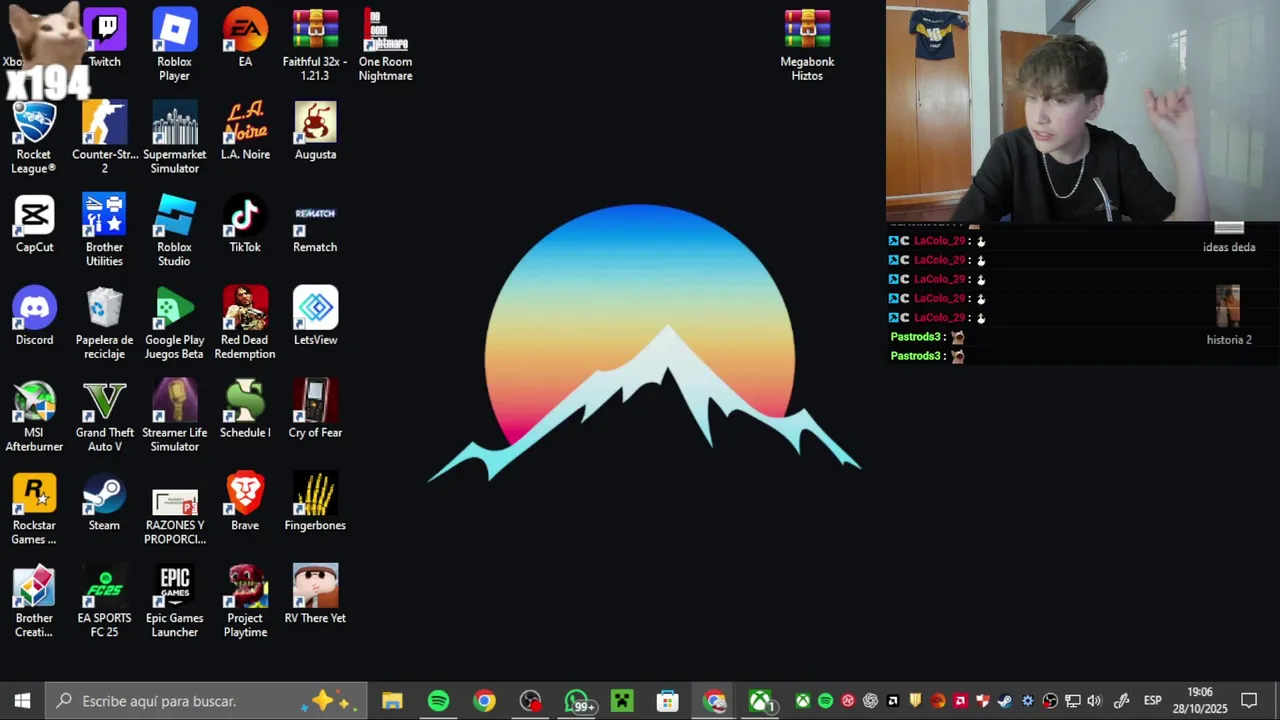The height and width of the screenshot is (720, 1280).
Task: Select the Brave browser shortcut
Action: (x=245, y=503)
